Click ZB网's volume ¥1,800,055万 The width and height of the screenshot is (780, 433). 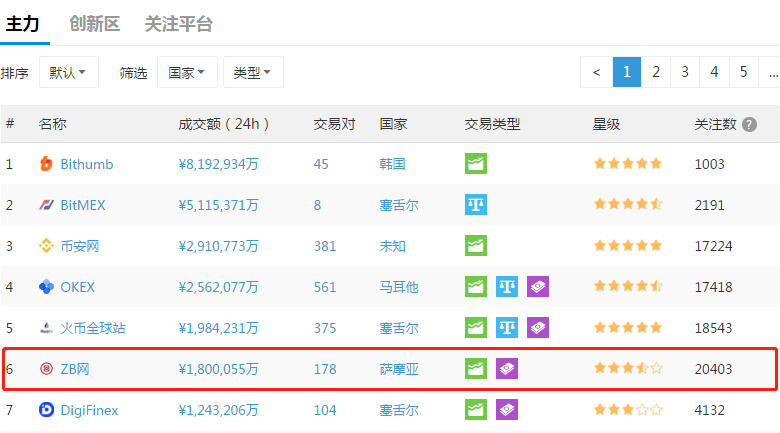[x=218, y=369]
